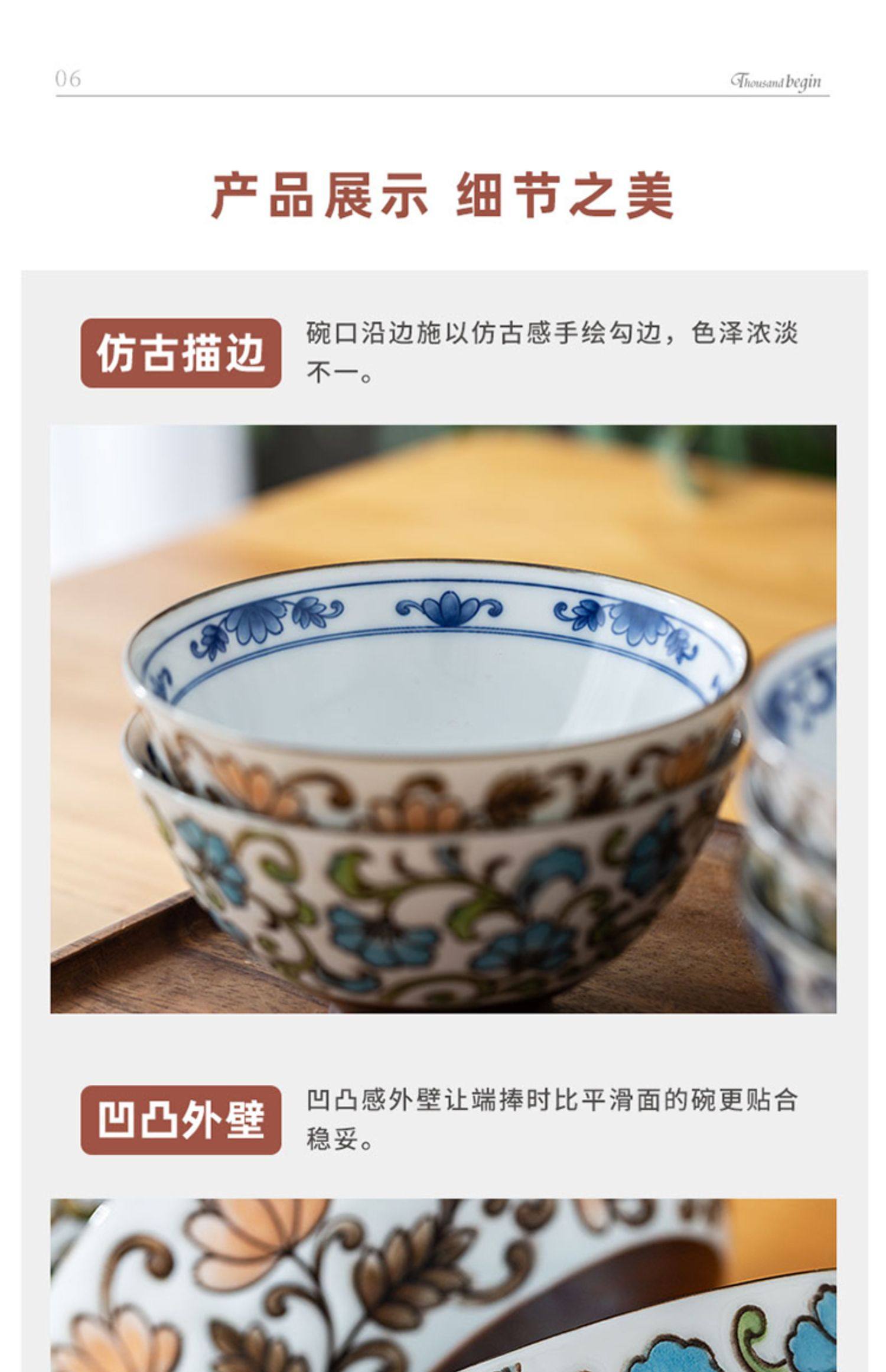Click the white interior of the top bowl
This screenshot has height=1372, width=886.
pos(437,697)
